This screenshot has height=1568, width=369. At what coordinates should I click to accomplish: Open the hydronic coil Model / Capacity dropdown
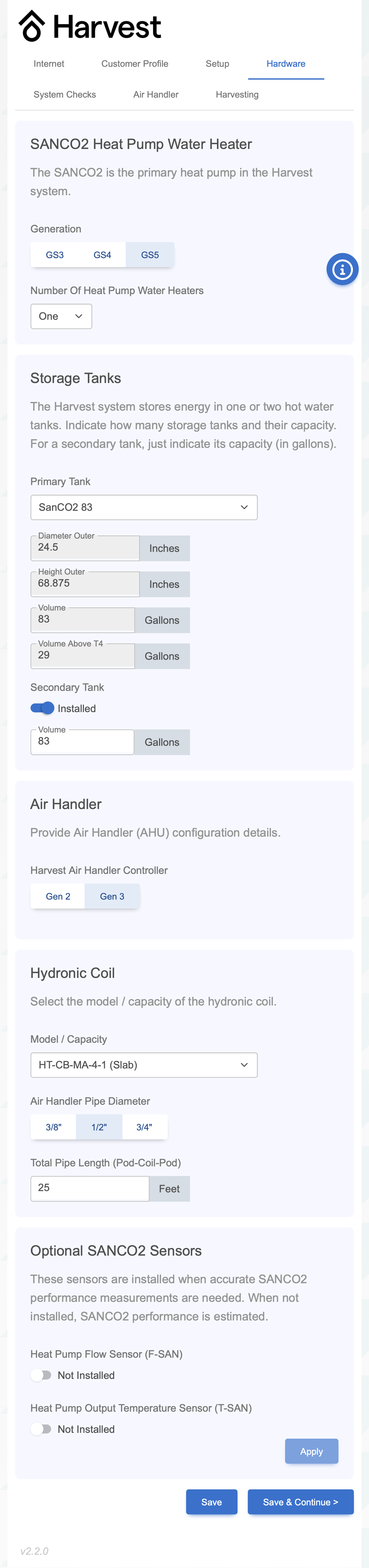click(x=144, y=1065)
